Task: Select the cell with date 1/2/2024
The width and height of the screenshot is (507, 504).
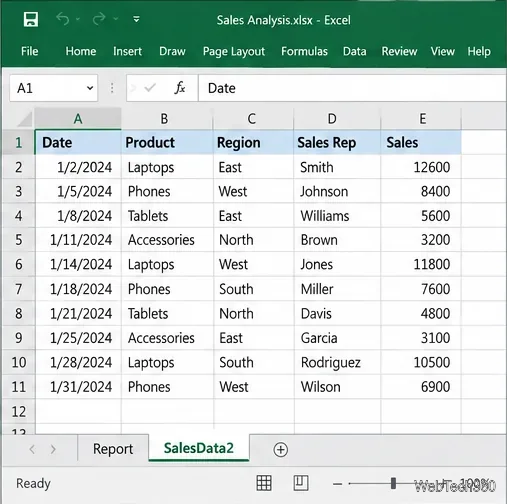Action: pos(78,167)
